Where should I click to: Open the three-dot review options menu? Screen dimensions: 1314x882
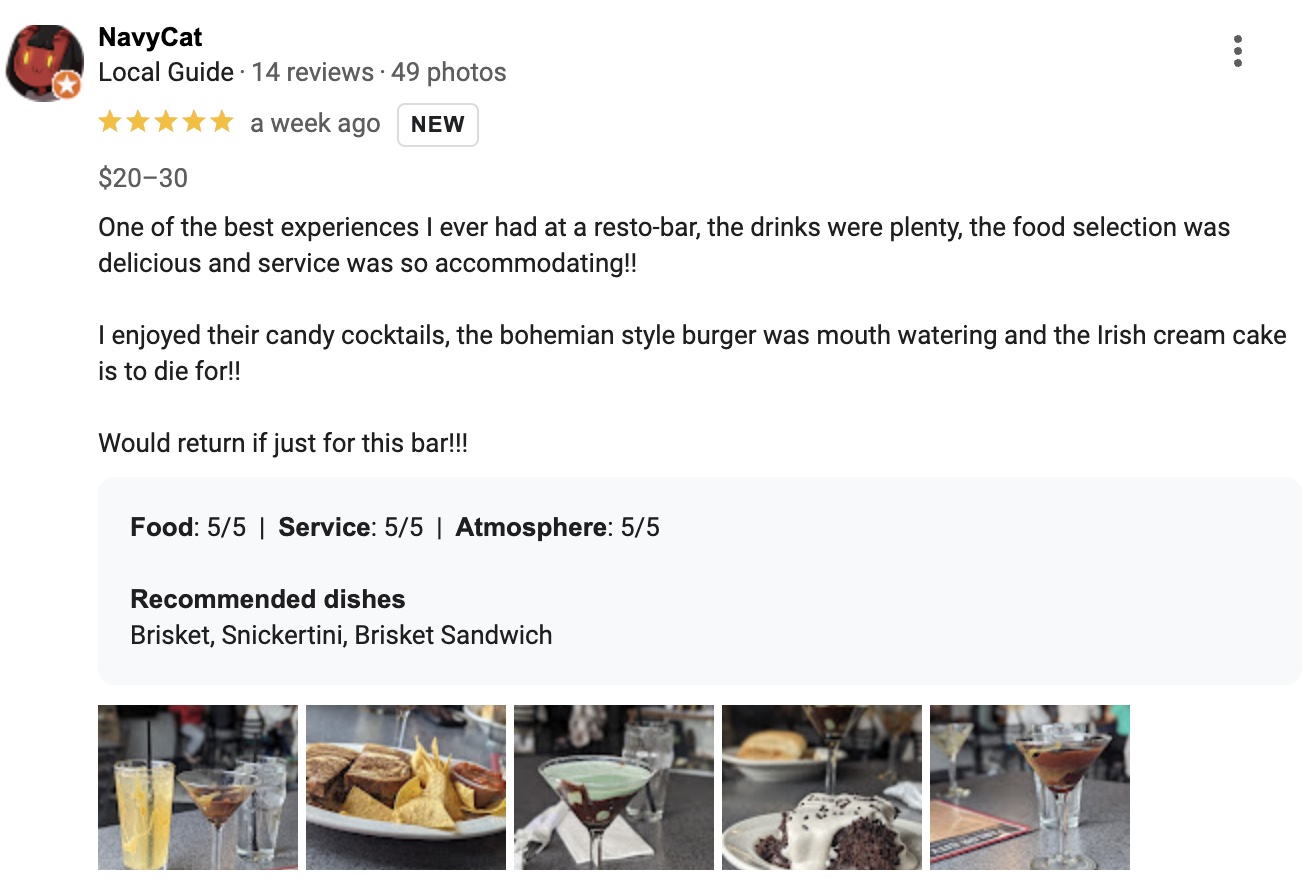(1238, 51)
